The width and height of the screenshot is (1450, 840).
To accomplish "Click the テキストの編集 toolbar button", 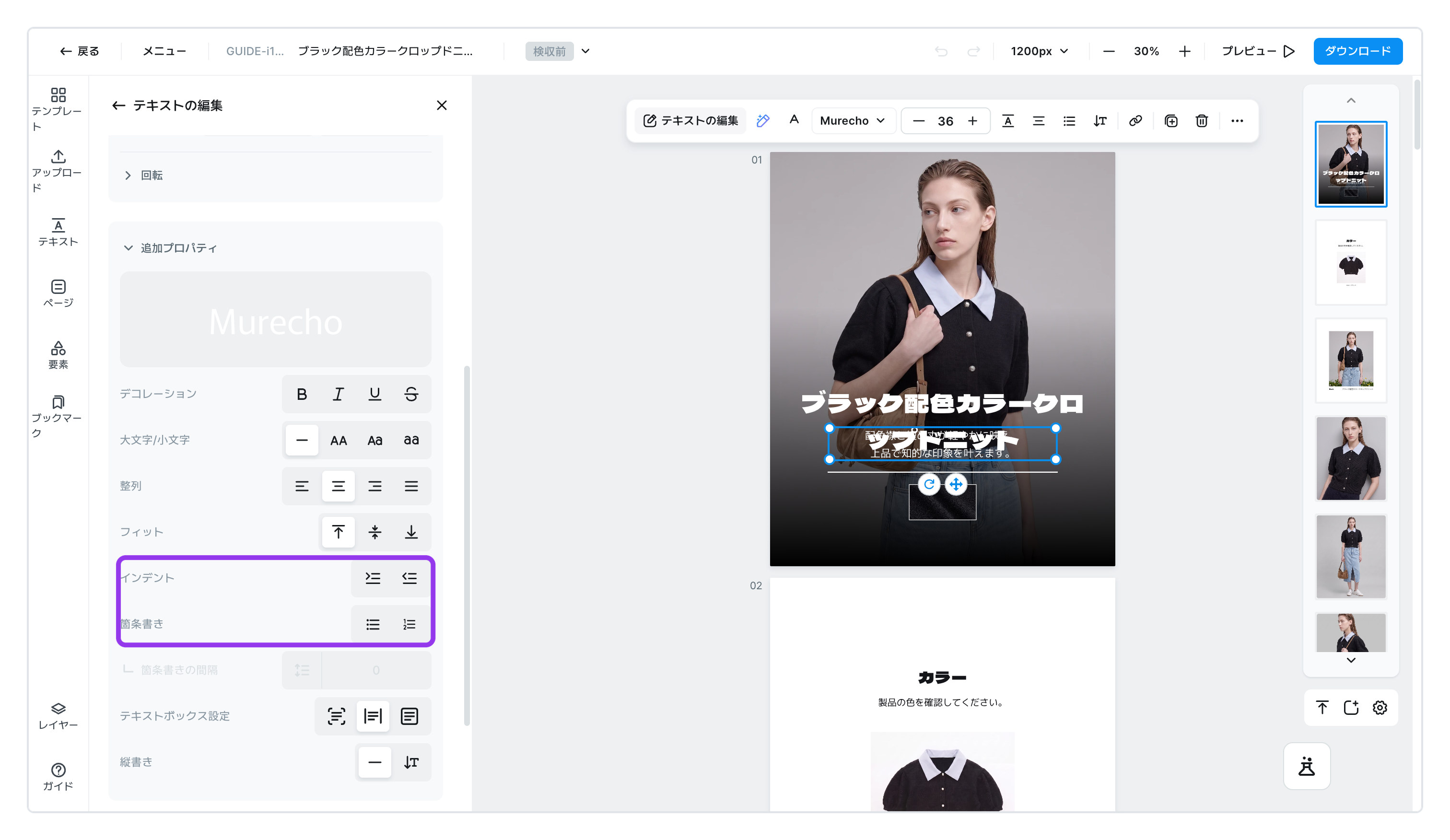I will pos(690,121).
